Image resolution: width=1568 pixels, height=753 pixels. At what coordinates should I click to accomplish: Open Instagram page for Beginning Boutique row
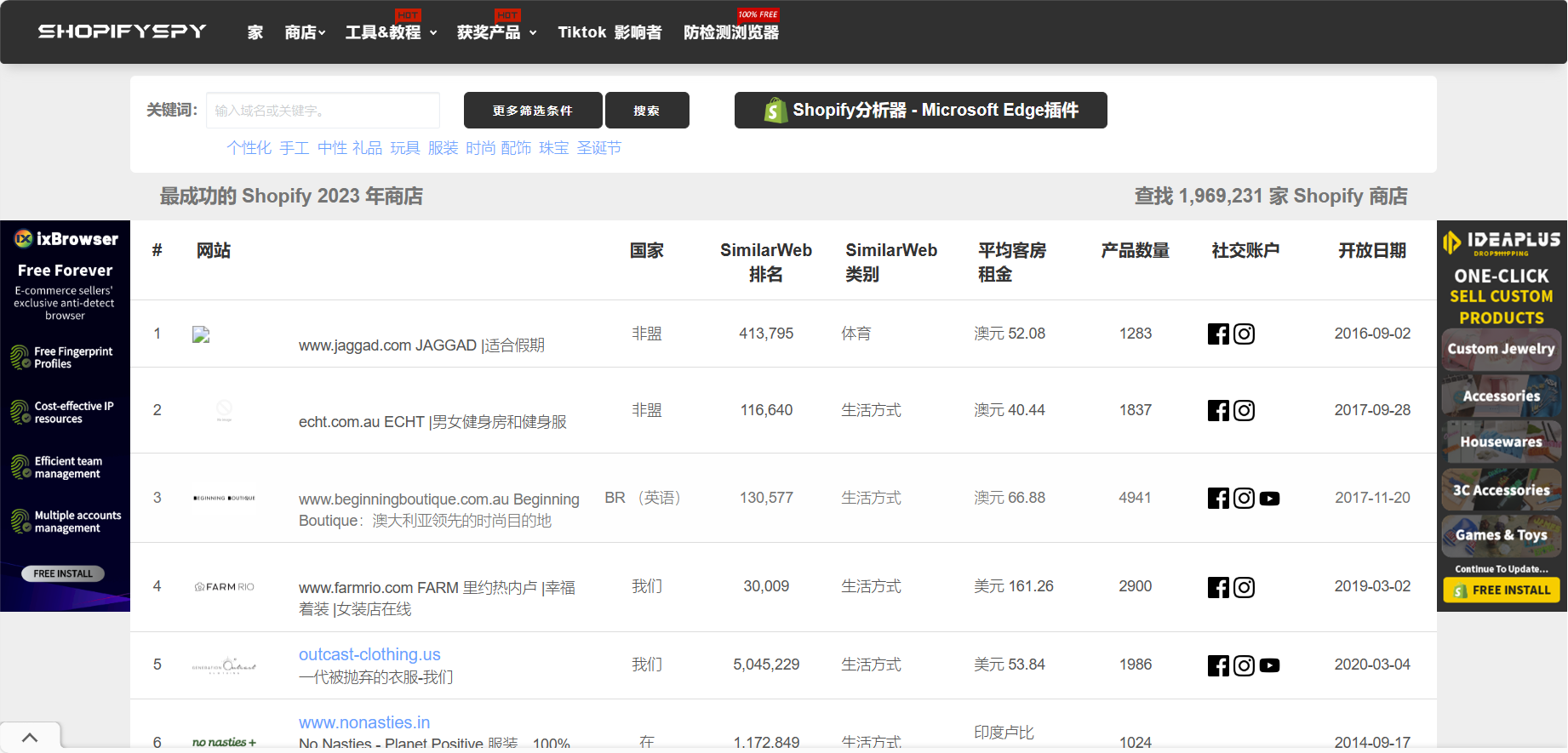[x=1244, y=499]
